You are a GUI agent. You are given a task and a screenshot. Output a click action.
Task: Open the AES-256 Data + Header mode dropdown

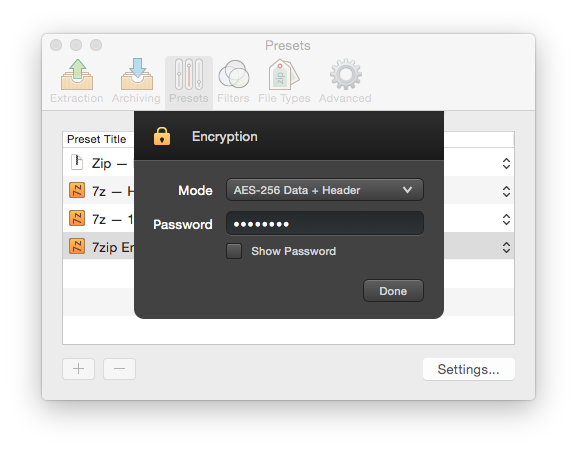pyautogui.click(x=325, y=190)
